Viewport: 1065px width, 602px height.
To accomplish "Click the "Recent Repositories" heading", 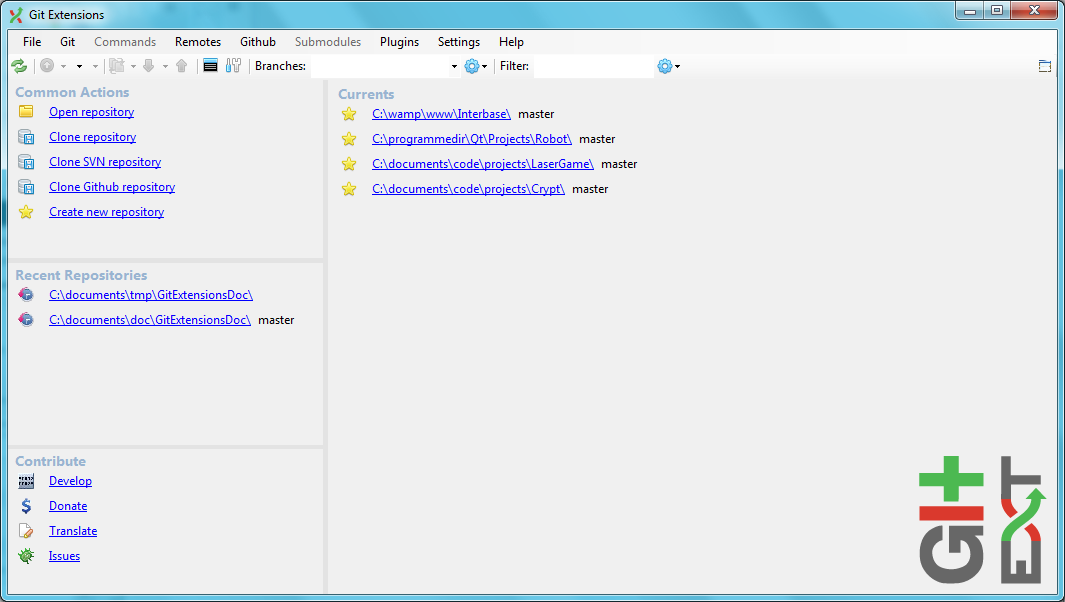I will pos(82,275).
